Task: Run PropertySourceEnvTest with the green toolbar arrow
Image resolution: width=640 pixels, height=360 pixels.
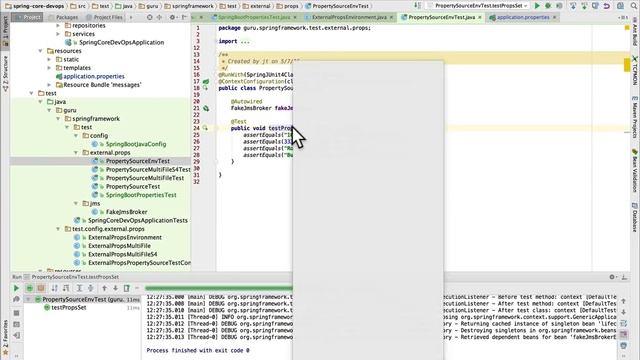Action: [537, 6]
